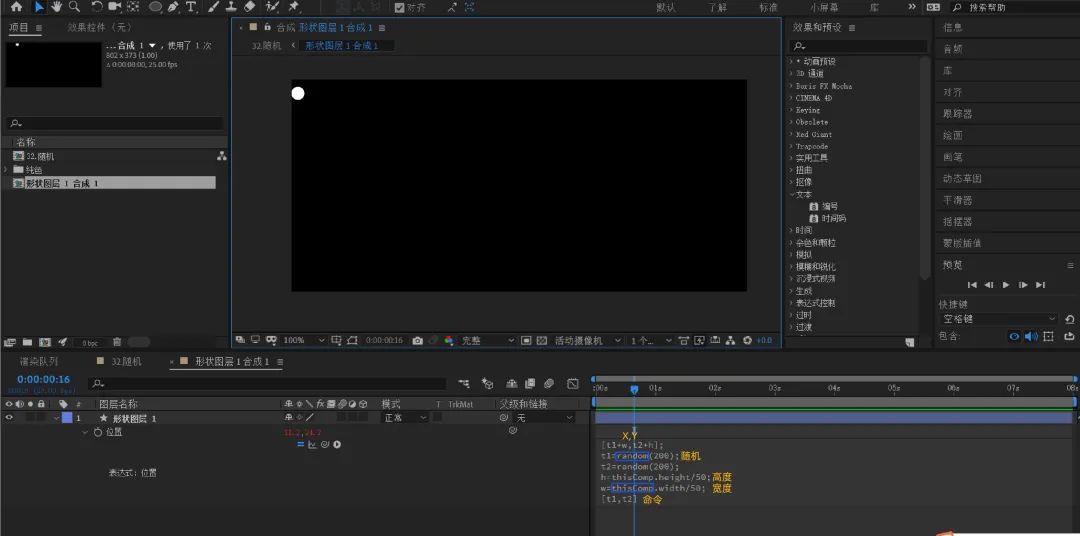The height and width of the screenshot is (536, 1080).
Task: Select the Type text tool
Action: (x=191, y=7)
